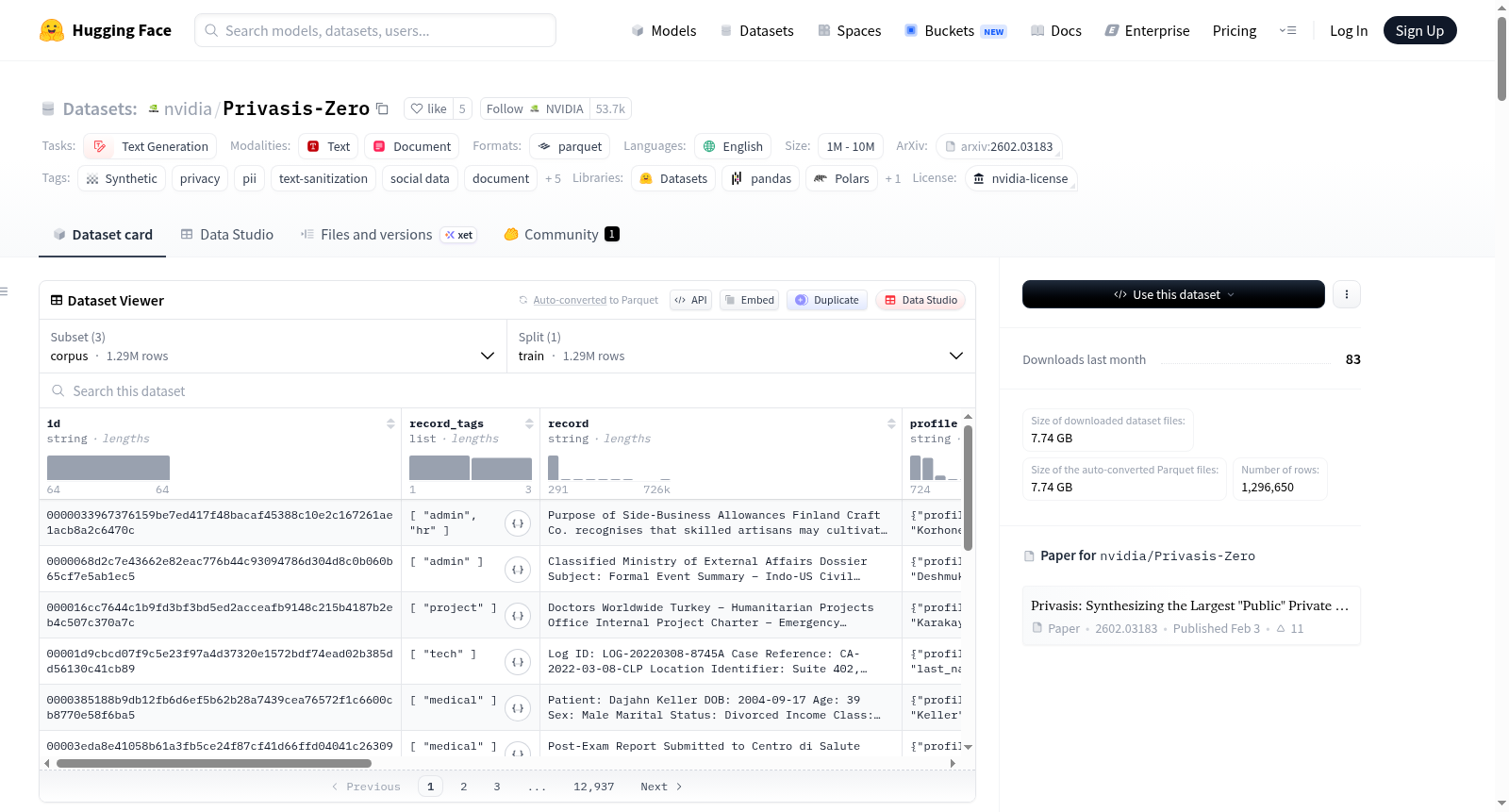Expand the JSON cell for the tech row
The image size is (1509, 812).
click(518, 662)
